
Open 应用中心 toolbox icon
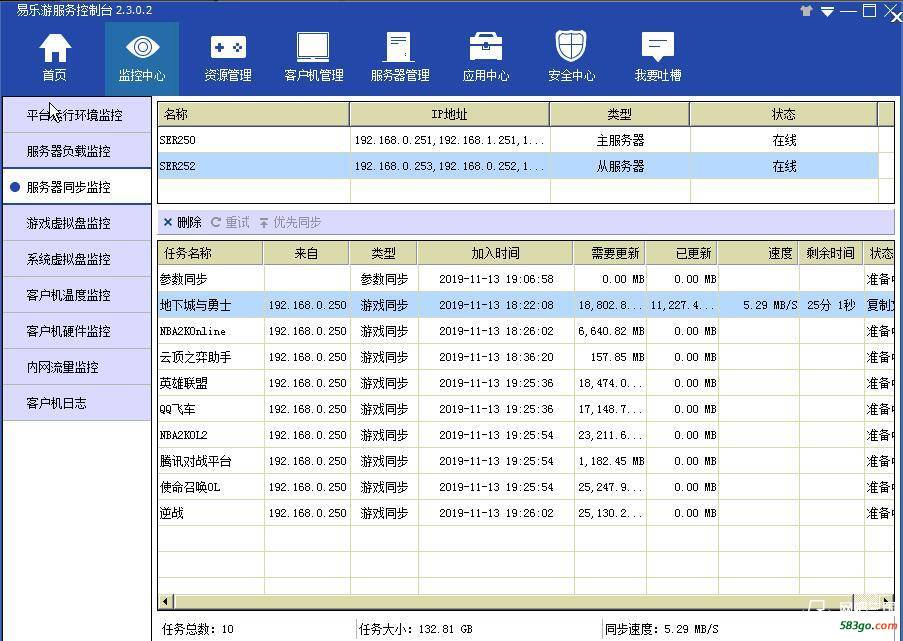pos(485,58)
